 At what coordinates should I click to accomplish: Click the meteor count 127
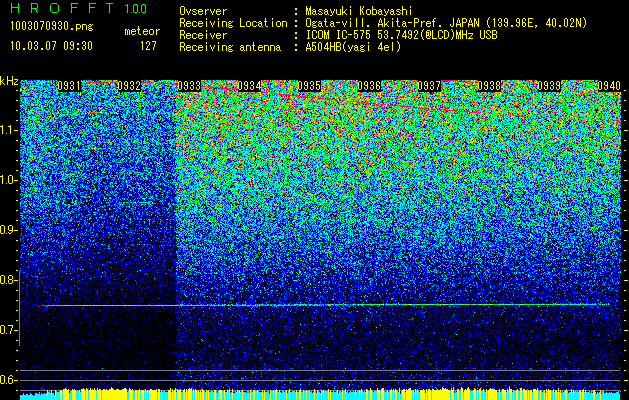pos(148,46)
